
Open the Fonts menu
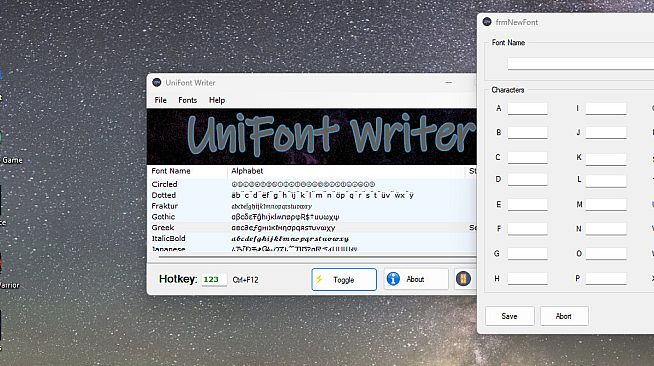pyautogui.click(x=187, y=100)
